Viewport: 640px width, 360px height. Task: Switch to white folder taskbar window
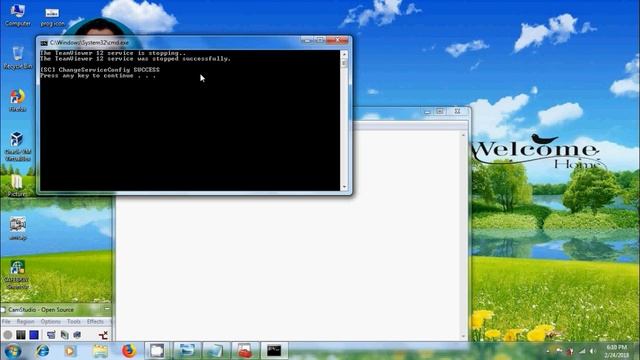(157, 351)
